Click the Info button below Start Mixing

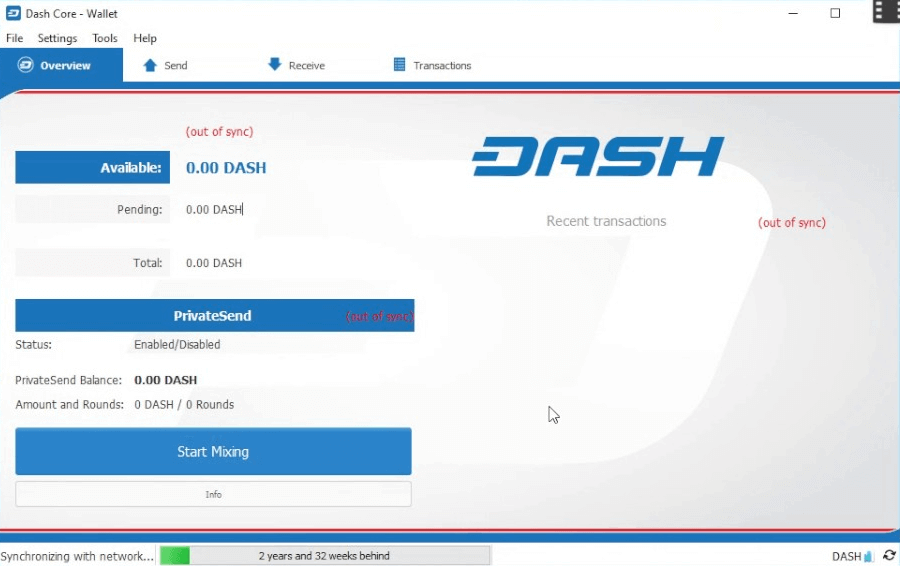tap(213, 494)
